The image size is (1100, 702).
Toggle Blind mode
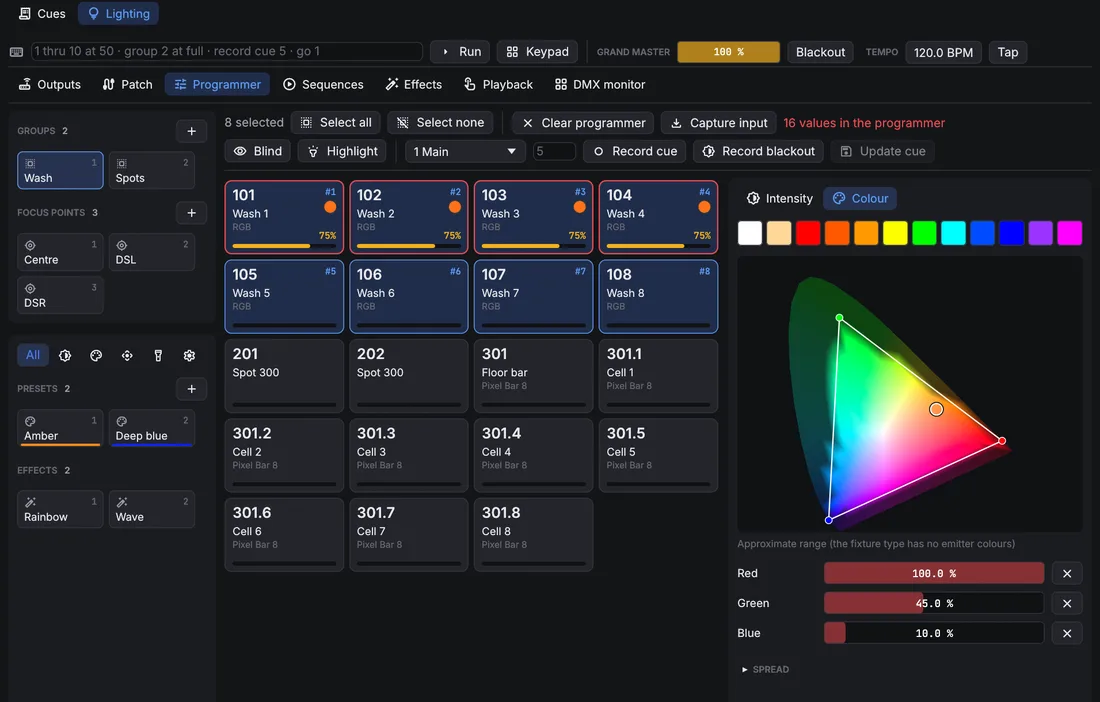(257, 151)
